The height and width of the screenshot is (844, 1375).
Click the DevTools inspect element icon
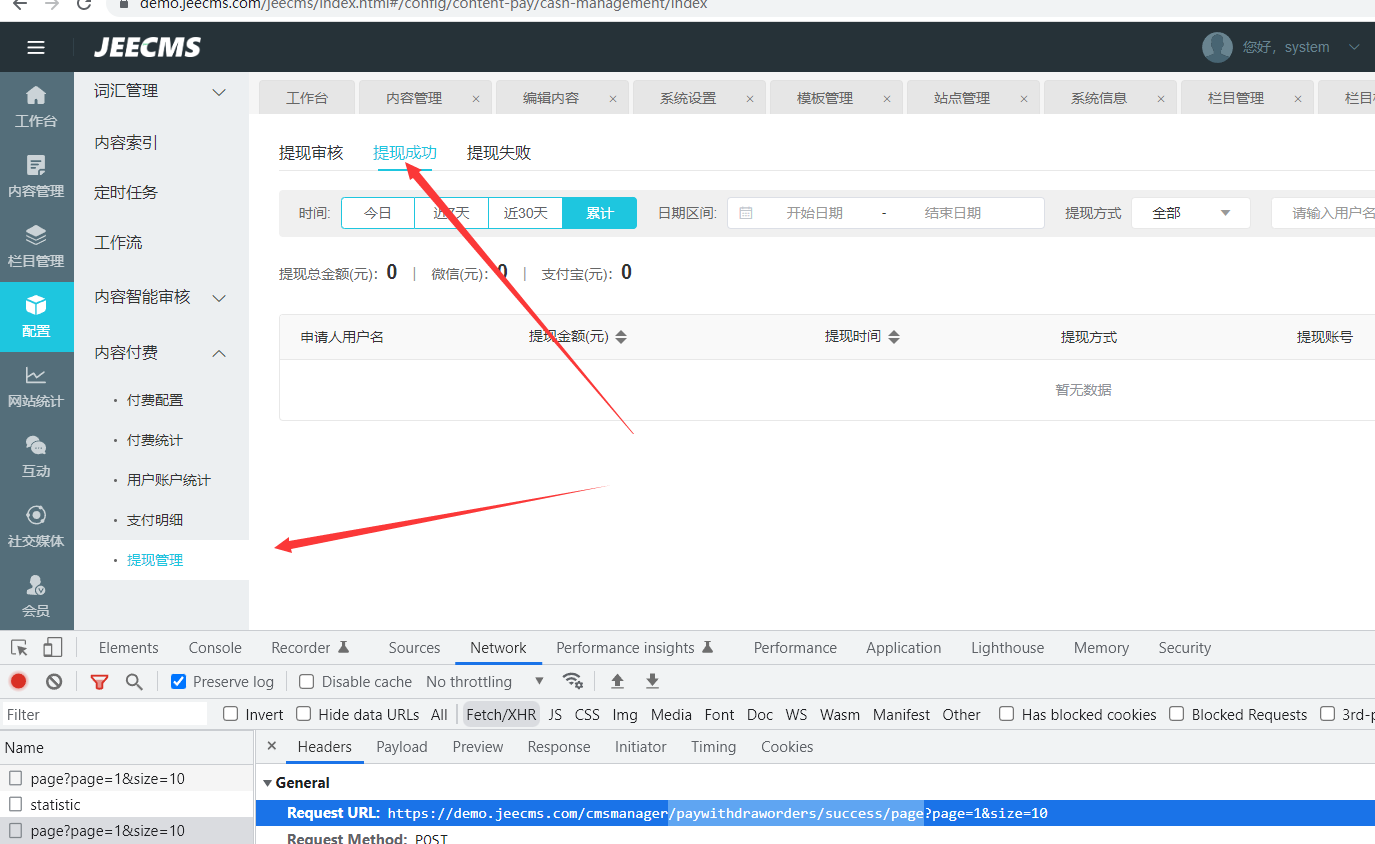click(20, 648)
